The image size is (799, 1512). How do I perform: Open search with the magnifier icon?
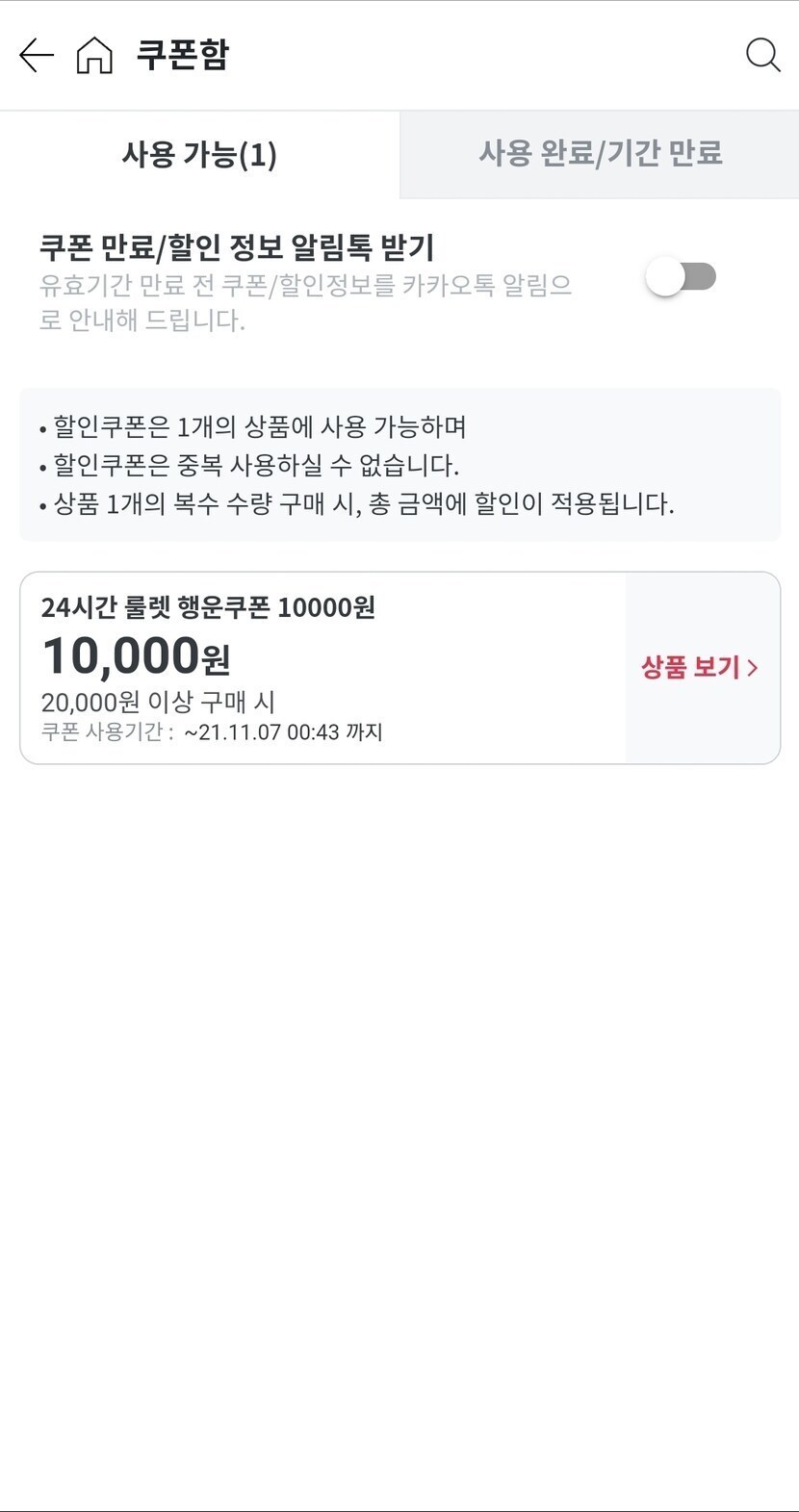pos(762,56)
